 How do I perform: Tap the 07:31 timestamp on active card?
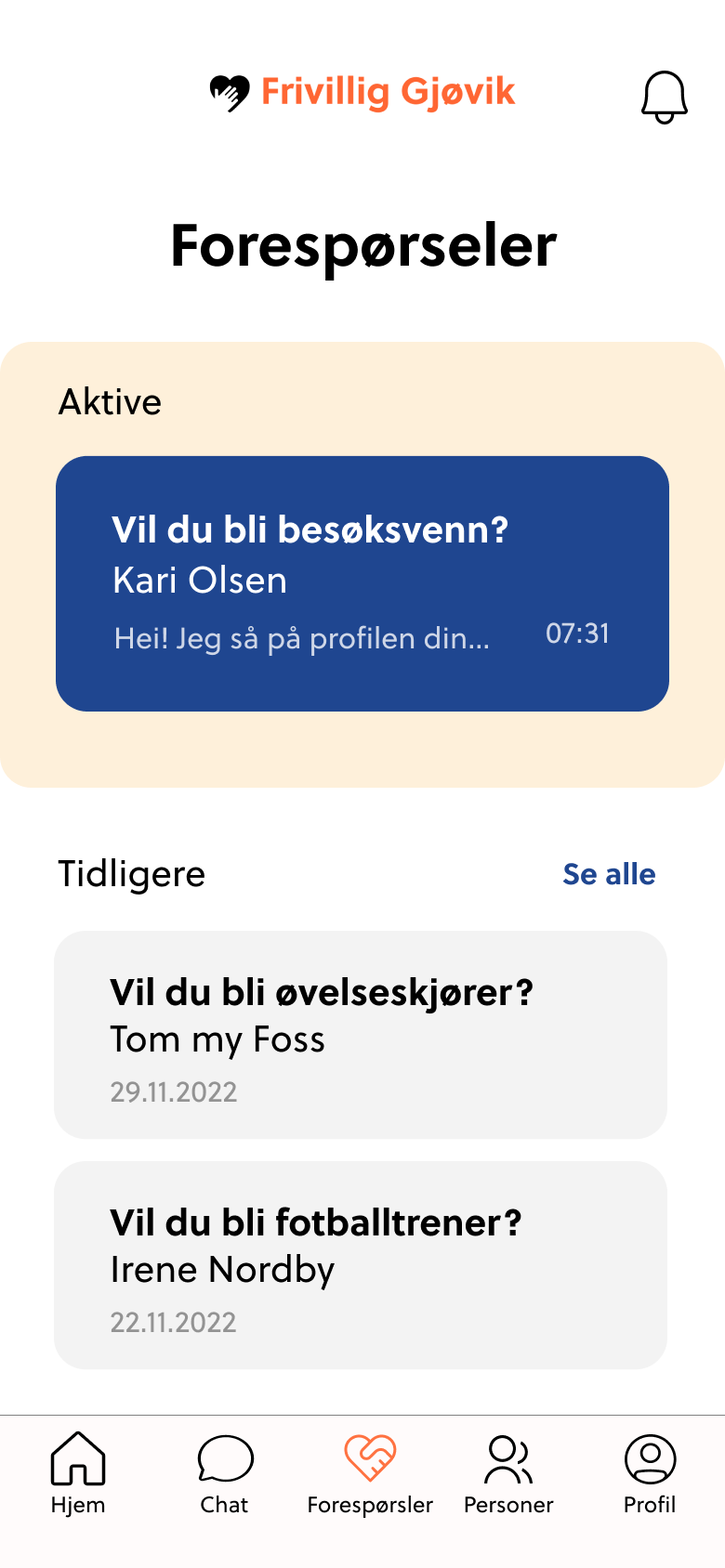[x=577, y=634]
